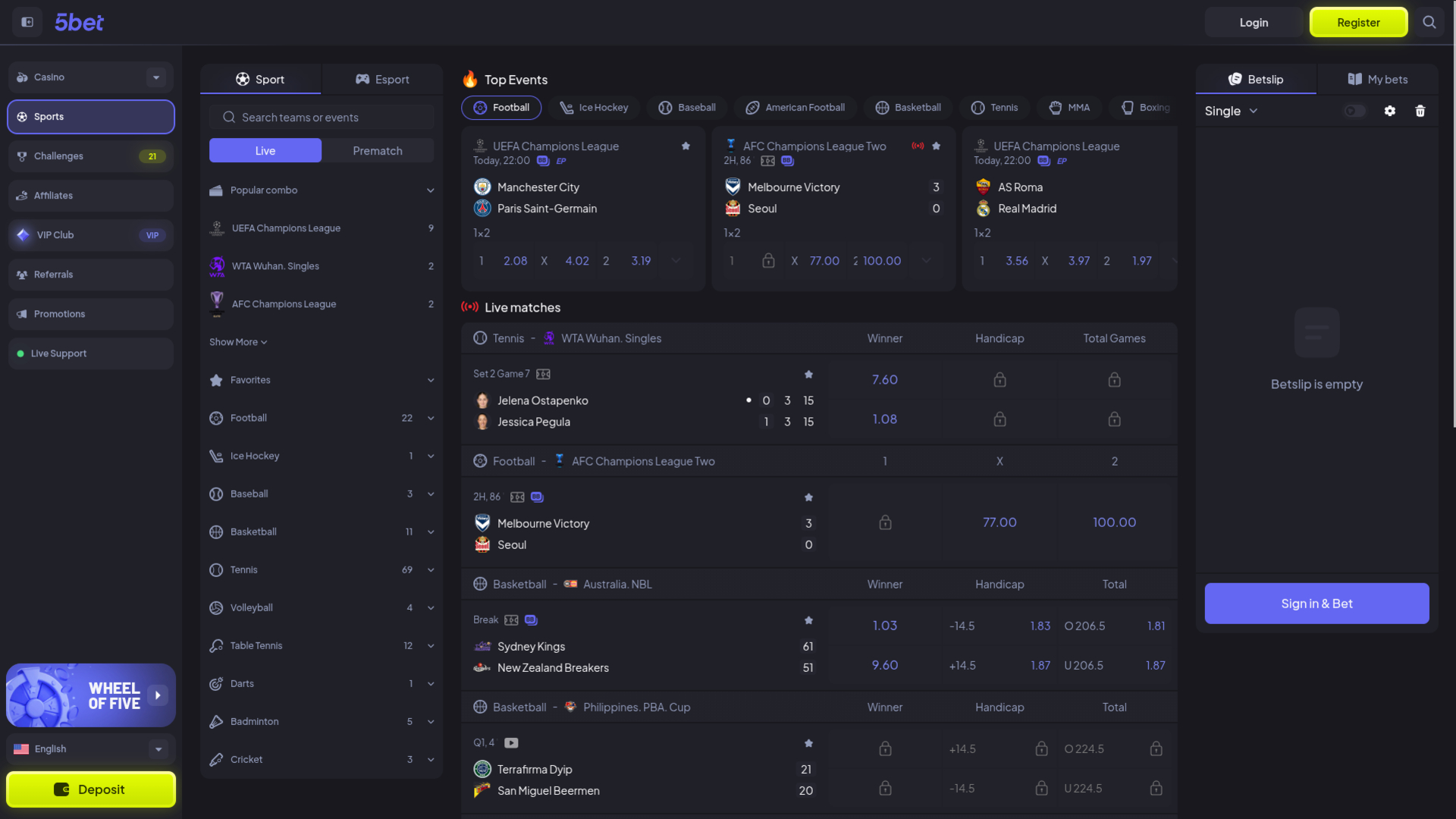
Task: Open the 5bet logo home link
Action: pyautogui.click(x=79, y=22)
